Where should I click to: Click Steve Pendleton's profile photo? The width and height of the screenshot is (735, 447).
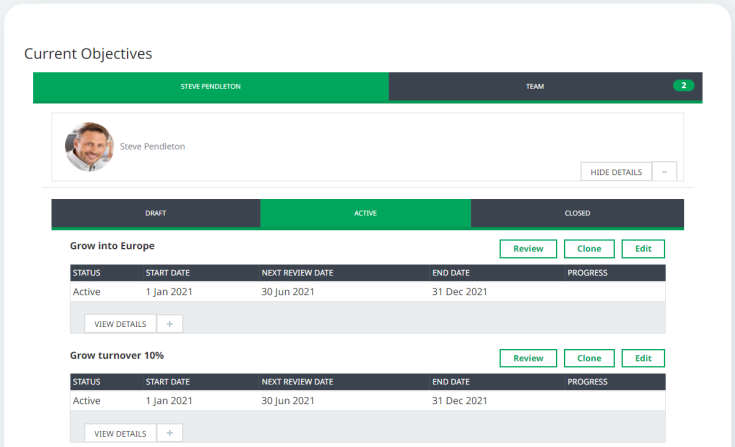click(x=90, y=146)
